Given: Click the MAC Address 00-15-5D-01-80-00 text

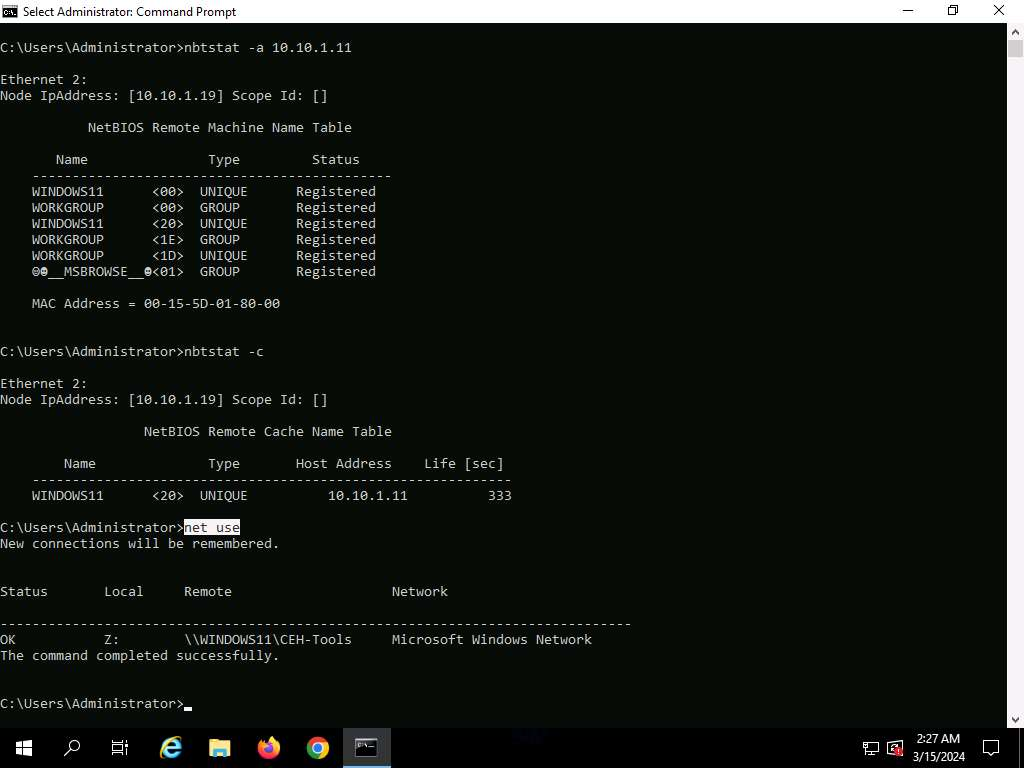Looking at the screenshot, I should pyautogui.click(x=155, y=304).
